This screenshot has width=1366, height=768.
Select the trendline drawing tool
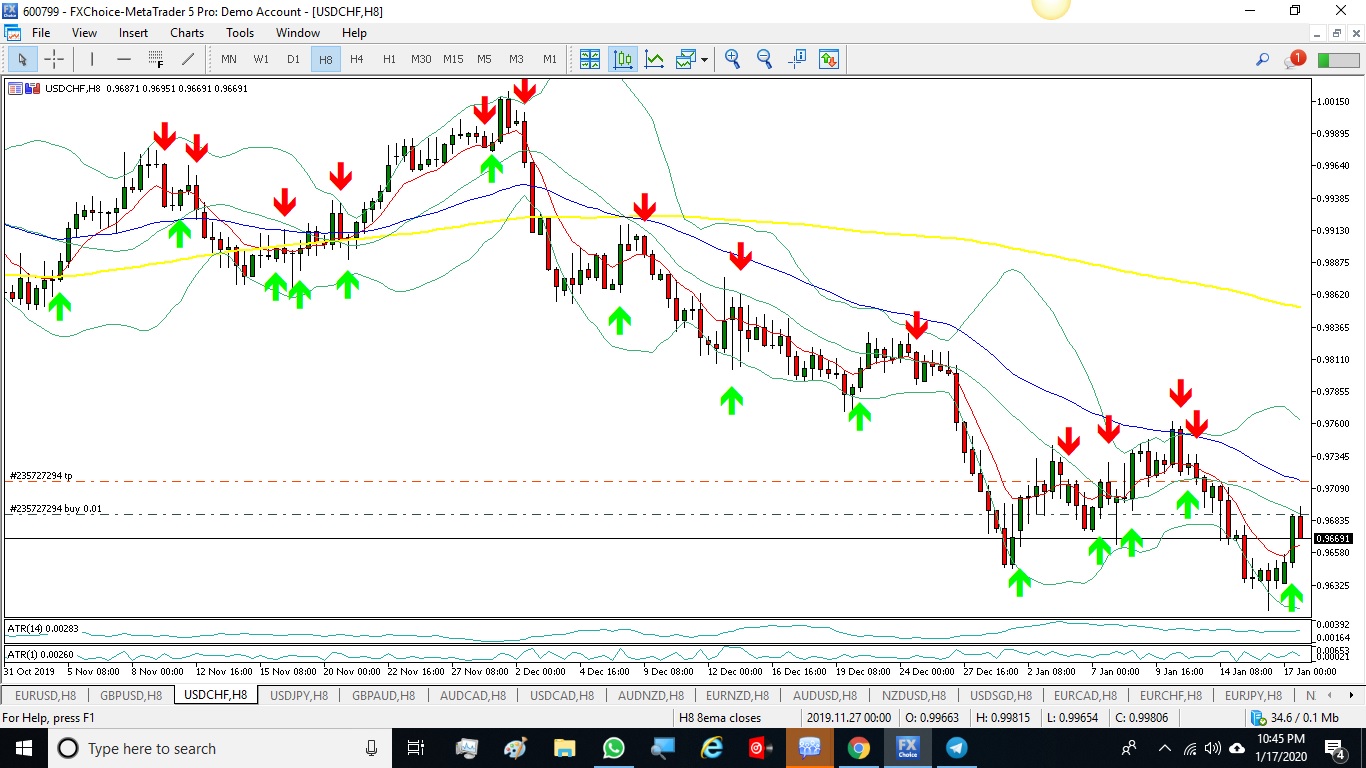(187, 59)
